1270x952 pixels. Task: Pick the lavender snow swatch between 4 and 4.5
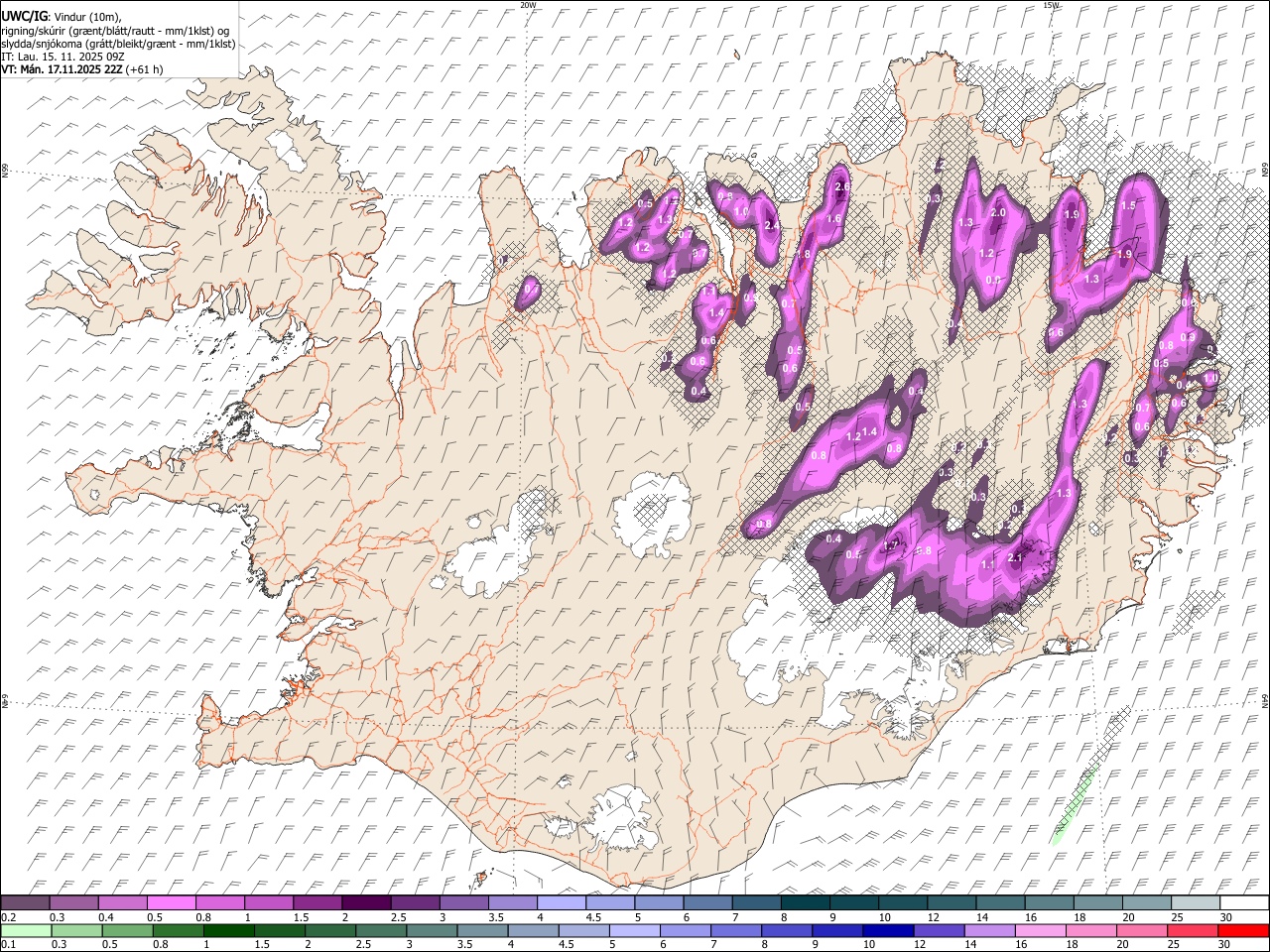[x=561, y=903]
